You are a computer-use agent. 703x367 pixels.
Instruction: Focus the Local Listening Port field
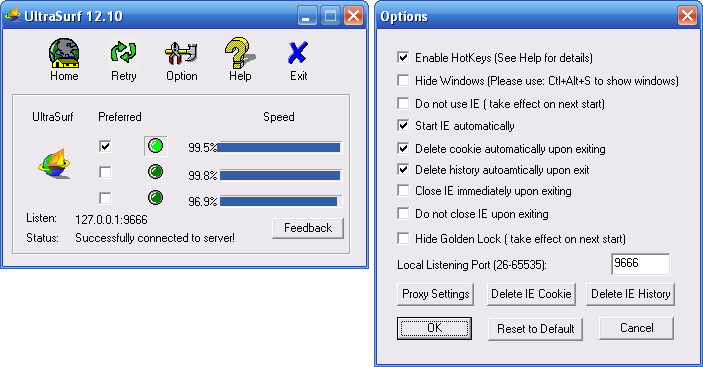coord(640,264)
